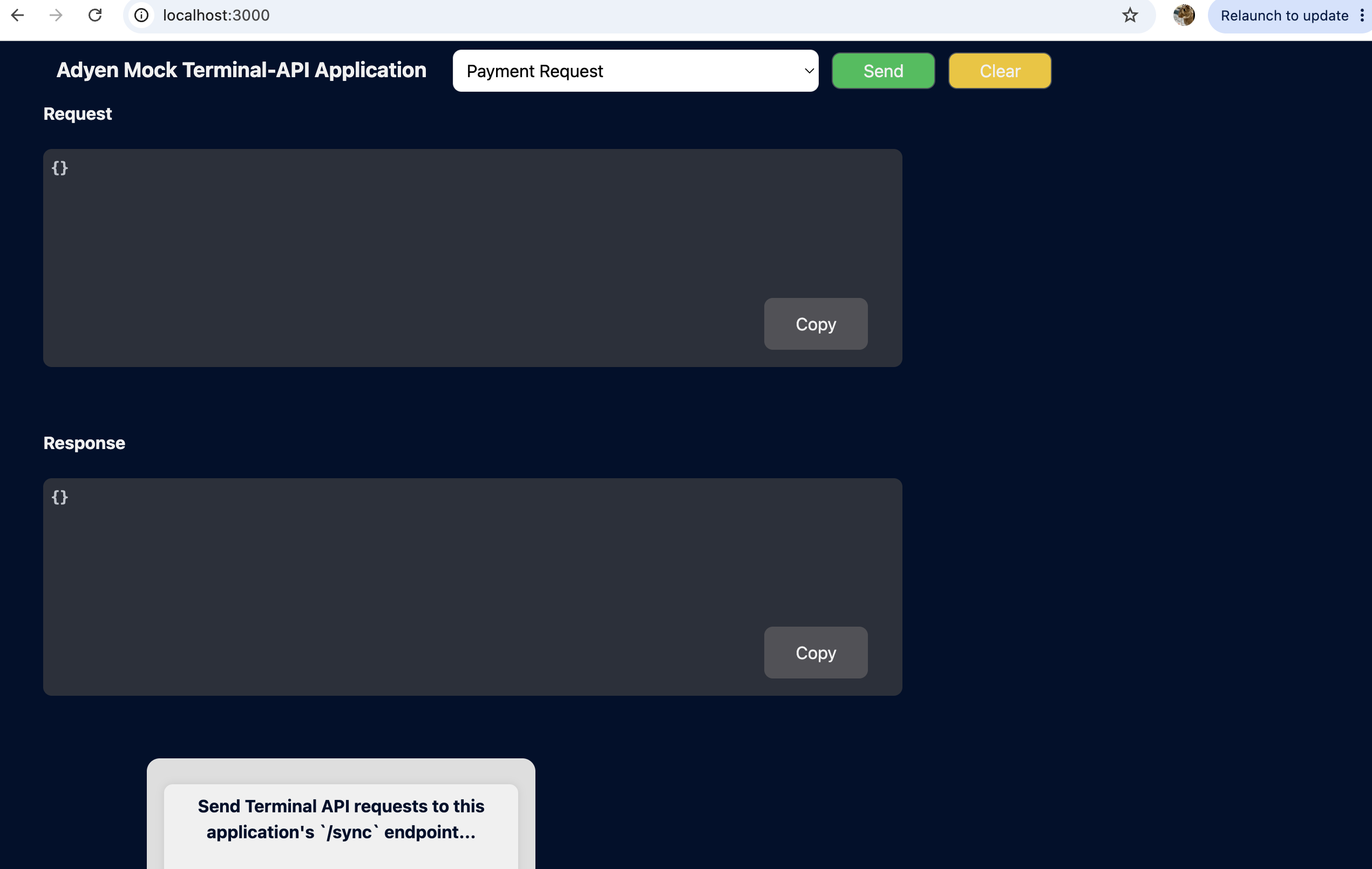1372x869 pixels.
Task: Click the green Send button
Action: pos(883,71)
